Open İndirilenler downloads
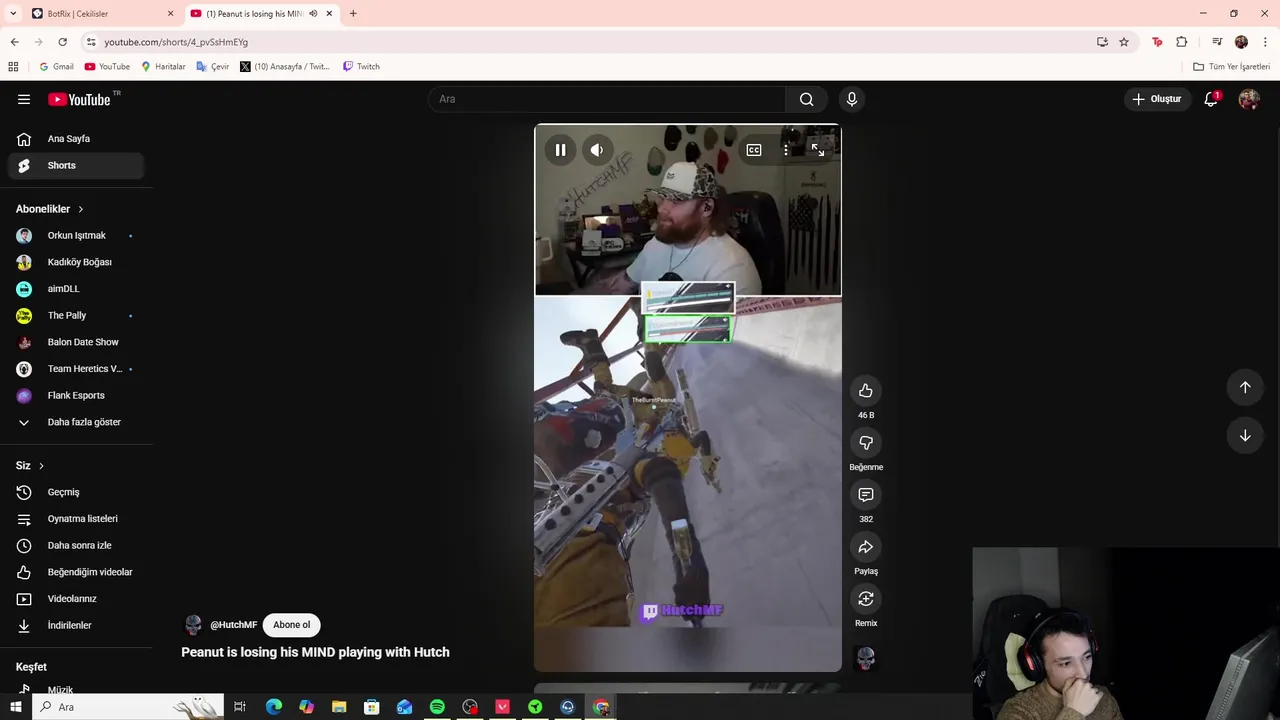 [76, 625]
